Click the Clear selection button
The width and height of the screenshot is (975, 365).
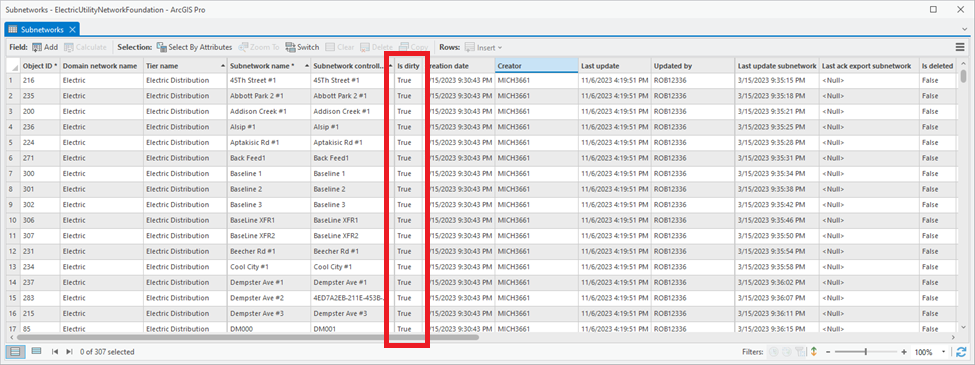[x=340, y=47]
